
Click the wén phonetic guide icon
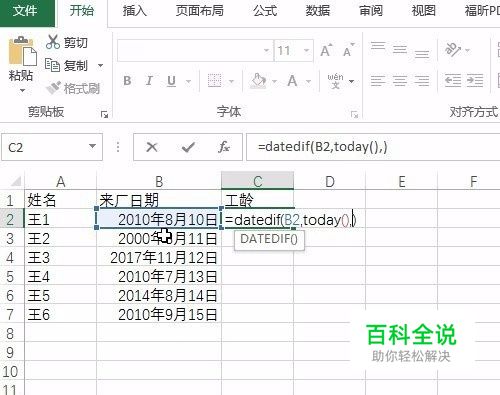tap(335, 81)
